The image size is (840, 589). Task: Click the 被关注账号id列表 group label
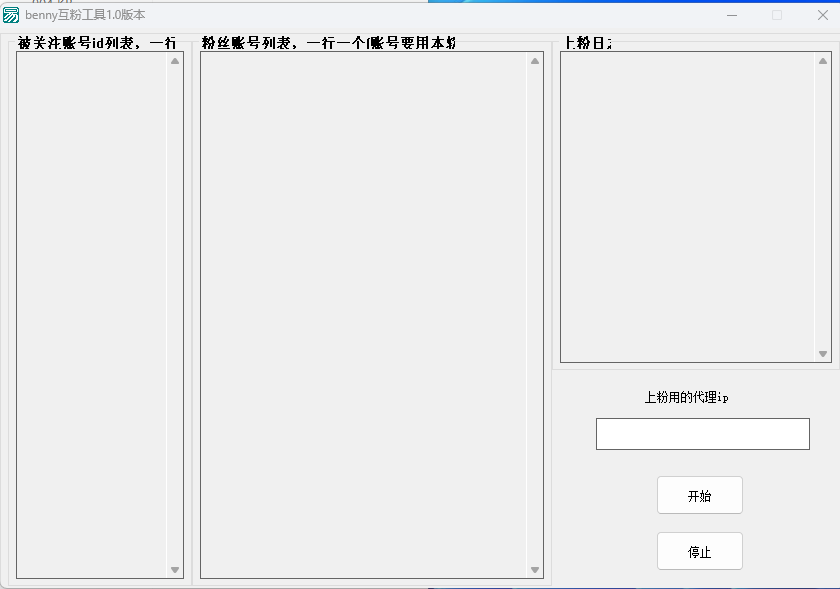point(96,43)
